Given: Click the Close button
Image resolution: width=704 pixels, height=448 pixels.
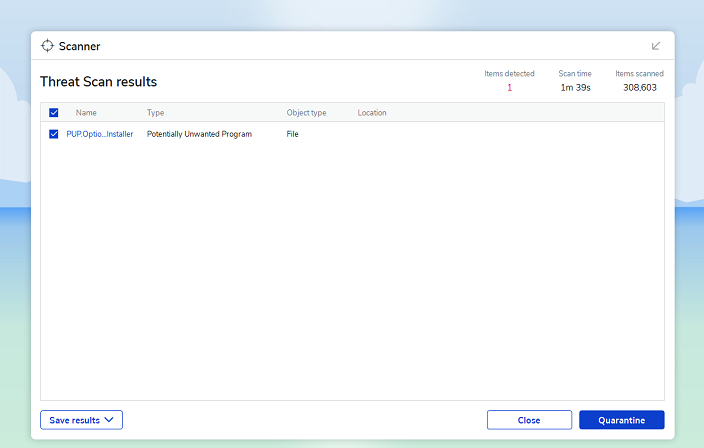Looking at the screenshot, I should click(x=529, y=420).
